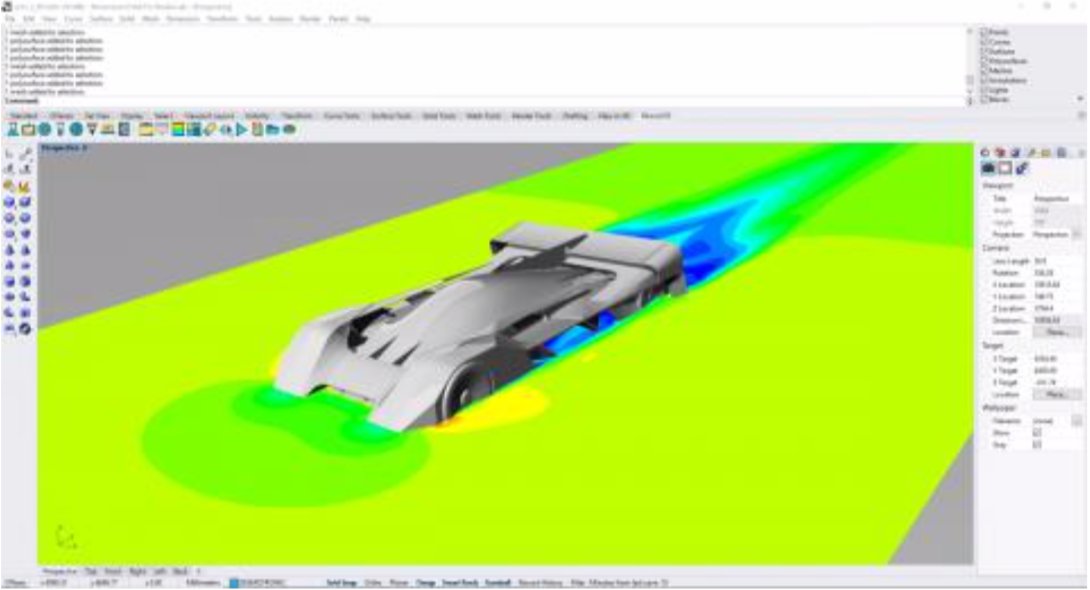Click the blue play triangle run icon
The height and width of the screenshot is (590, 1090).
241,129
